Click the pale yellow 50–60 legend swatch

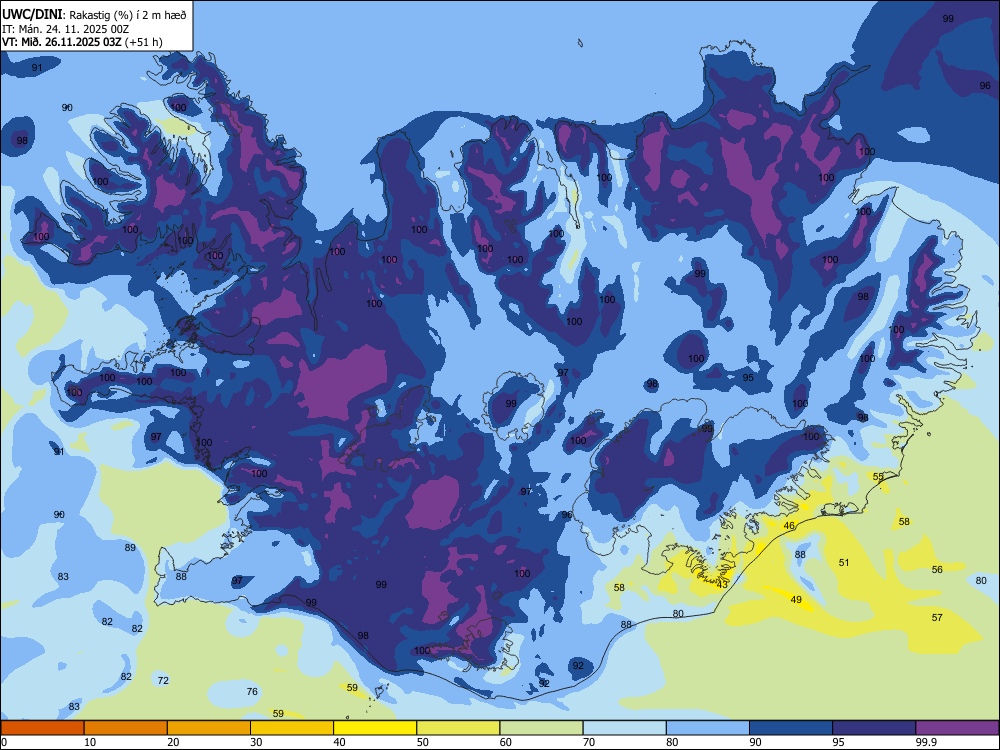(x=459, y=728)
